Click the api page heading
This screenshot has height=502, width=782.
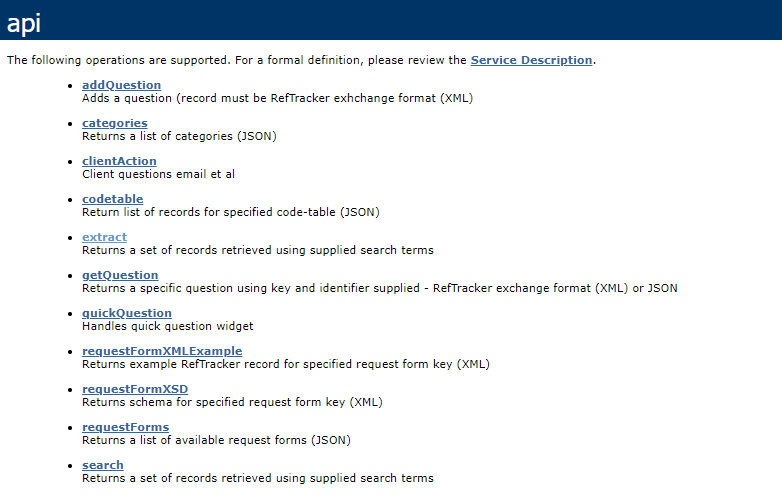[x=23, y=23]
